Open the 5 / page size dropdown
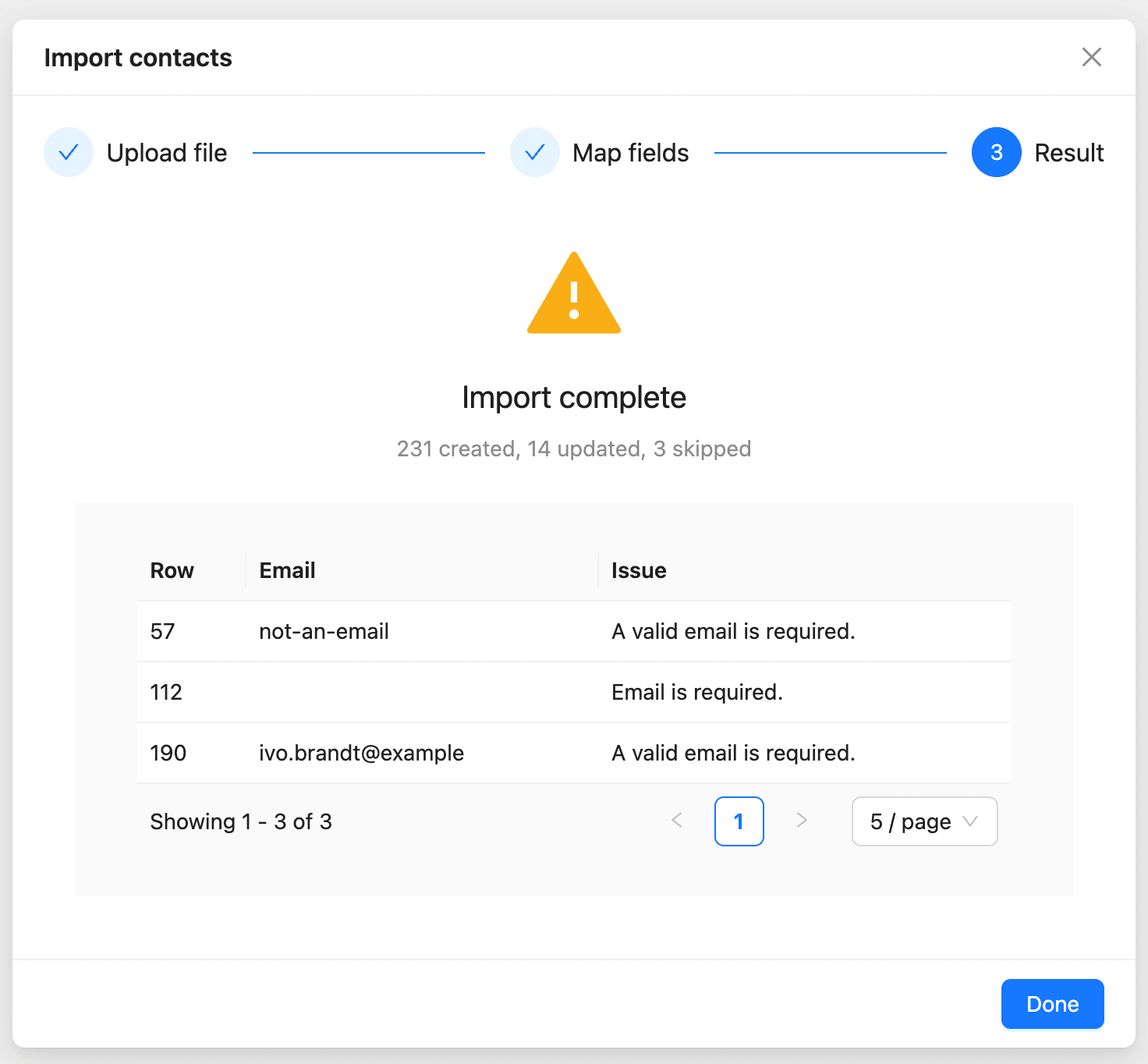The height and width of the screenshot is (1064, 1148). point(924,821)
